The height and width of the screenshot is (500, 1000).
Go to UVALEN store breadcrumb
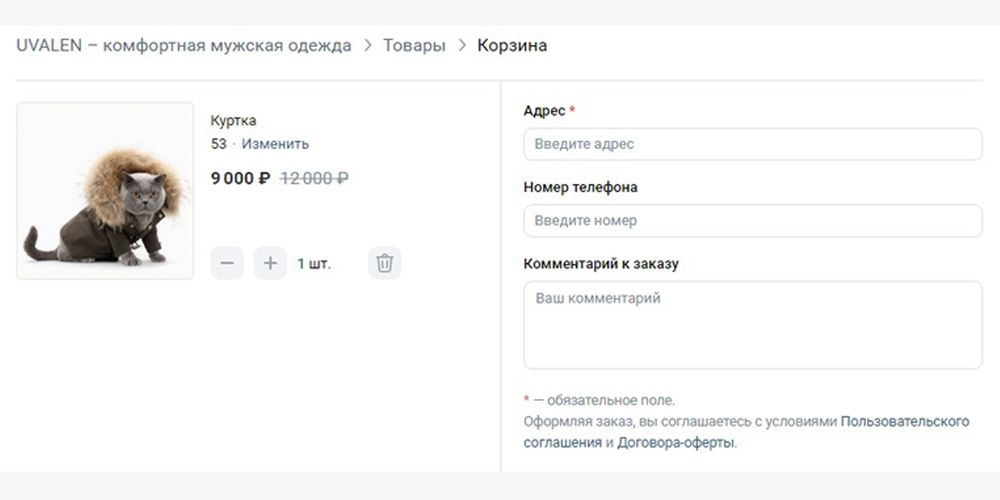coord(184,46)
